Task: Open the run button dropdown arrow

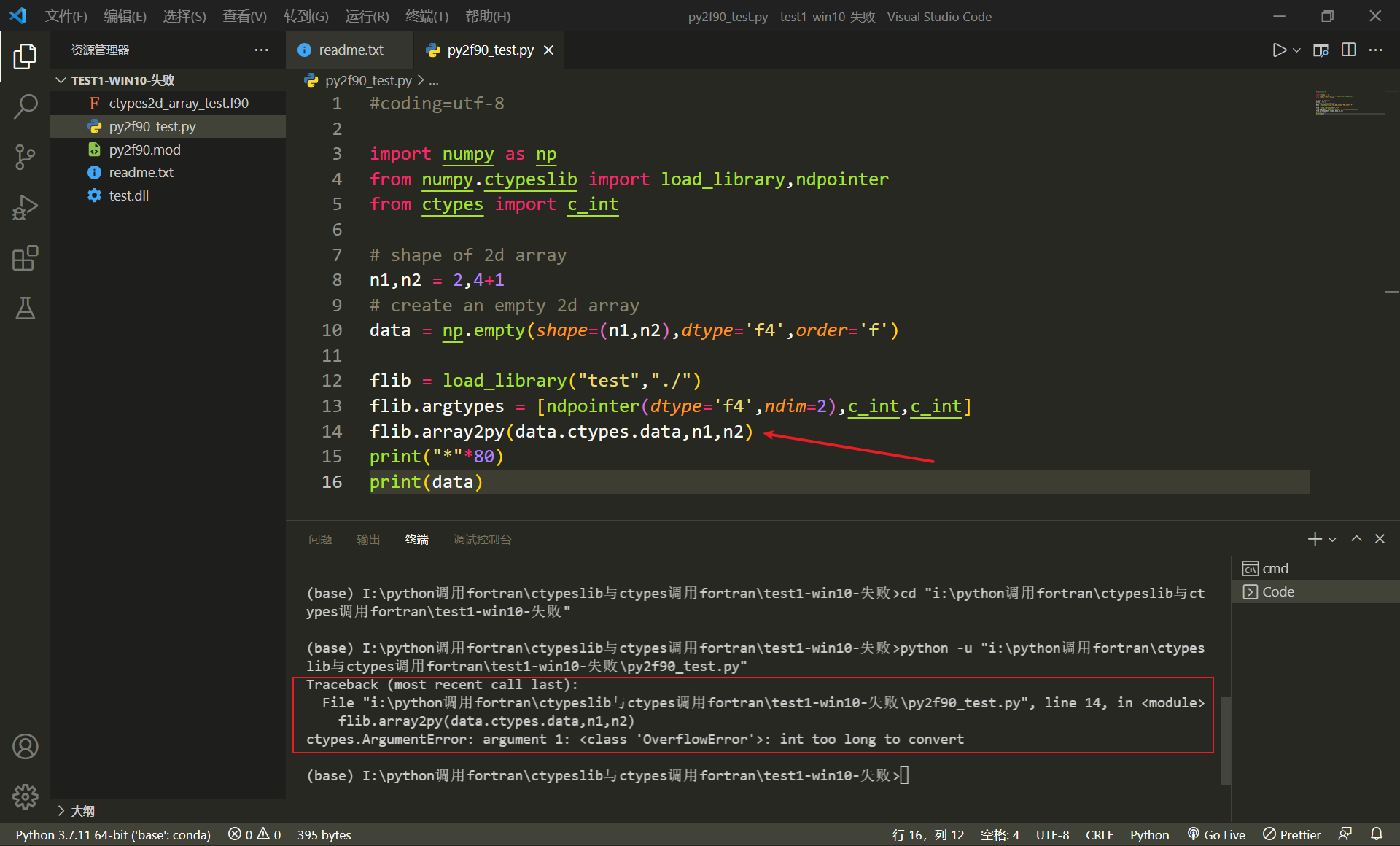Action: pyautogui.click(x=1296, y=50)
